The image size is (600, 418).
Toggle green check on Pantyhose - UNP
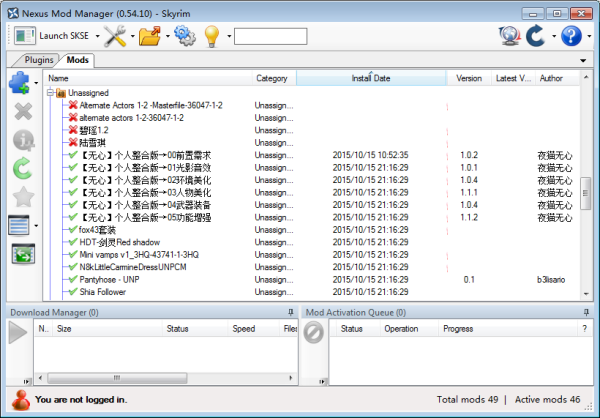tap(73, 279)
